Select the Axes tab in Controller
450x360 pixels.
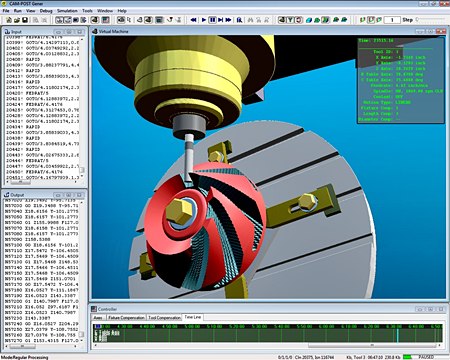[98, 318]
